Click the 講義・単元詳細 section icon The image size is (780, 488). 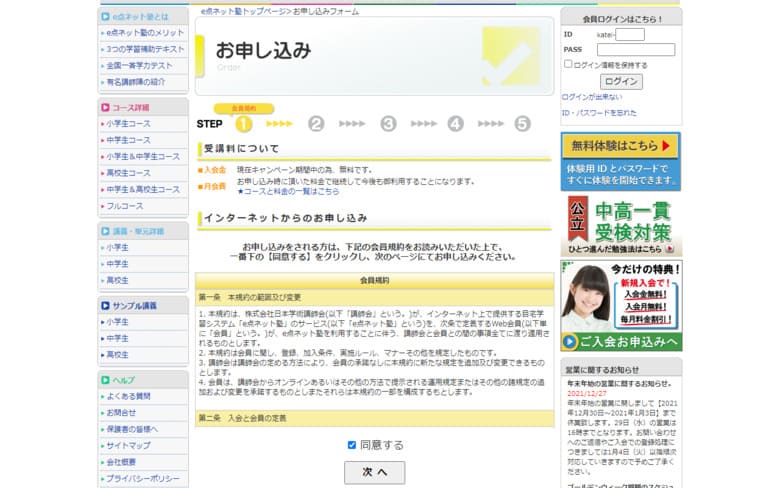pos(105,231)
